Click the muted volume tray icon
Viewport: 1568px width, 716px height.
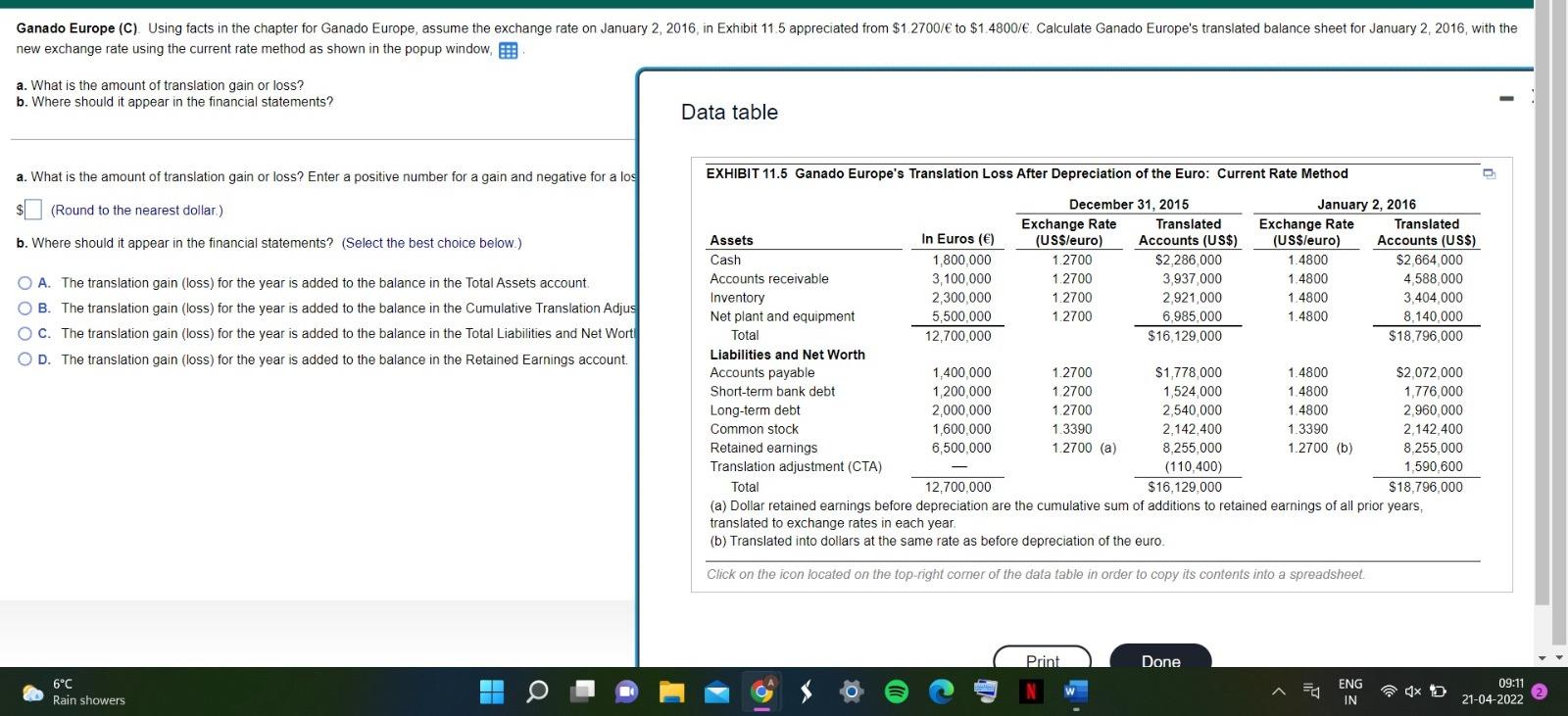(1412, 692)
